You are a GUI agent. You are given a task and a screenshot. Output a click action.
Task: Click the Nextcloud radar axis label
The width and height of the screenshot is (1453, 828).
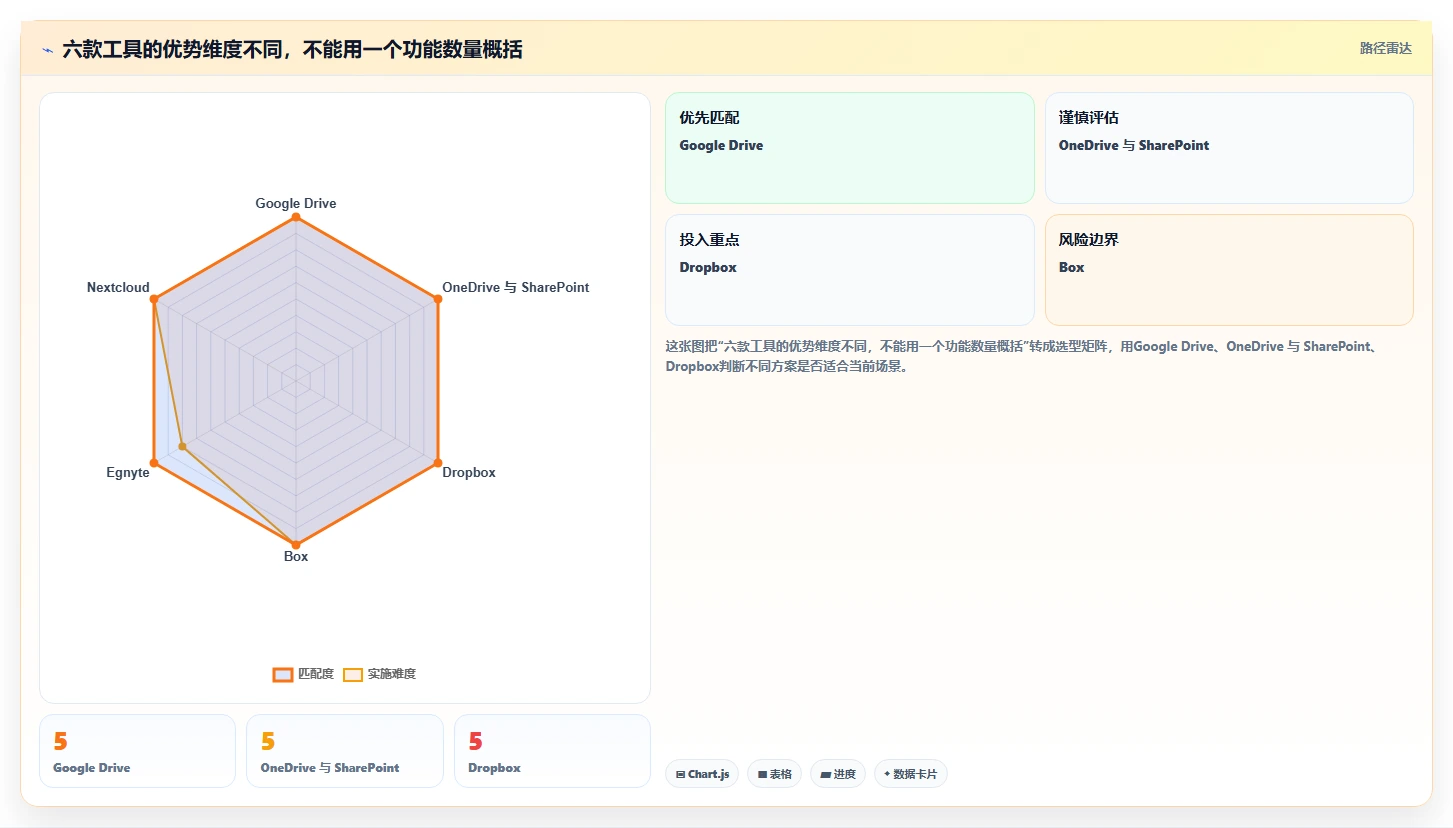[x=118, y=287]
